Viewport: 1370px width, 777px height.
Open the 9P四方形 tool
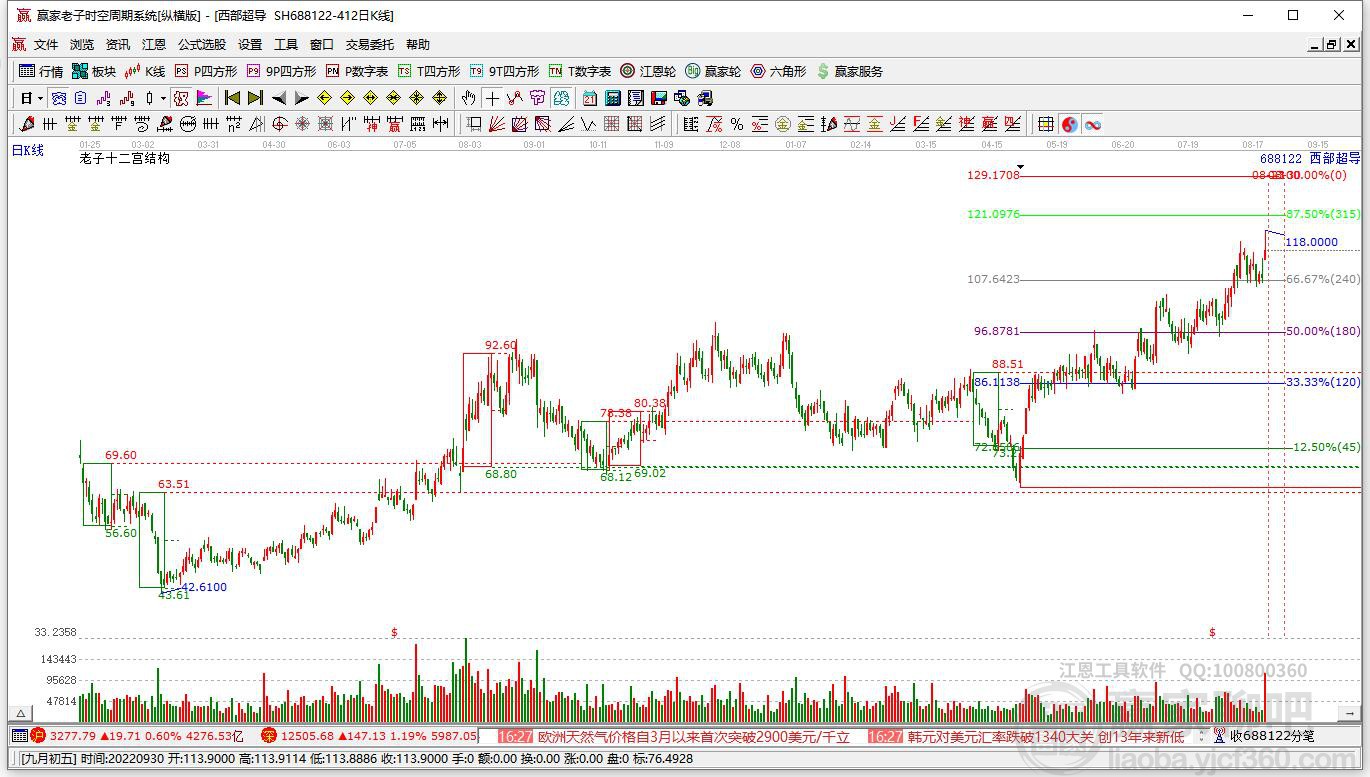[281, 71]
